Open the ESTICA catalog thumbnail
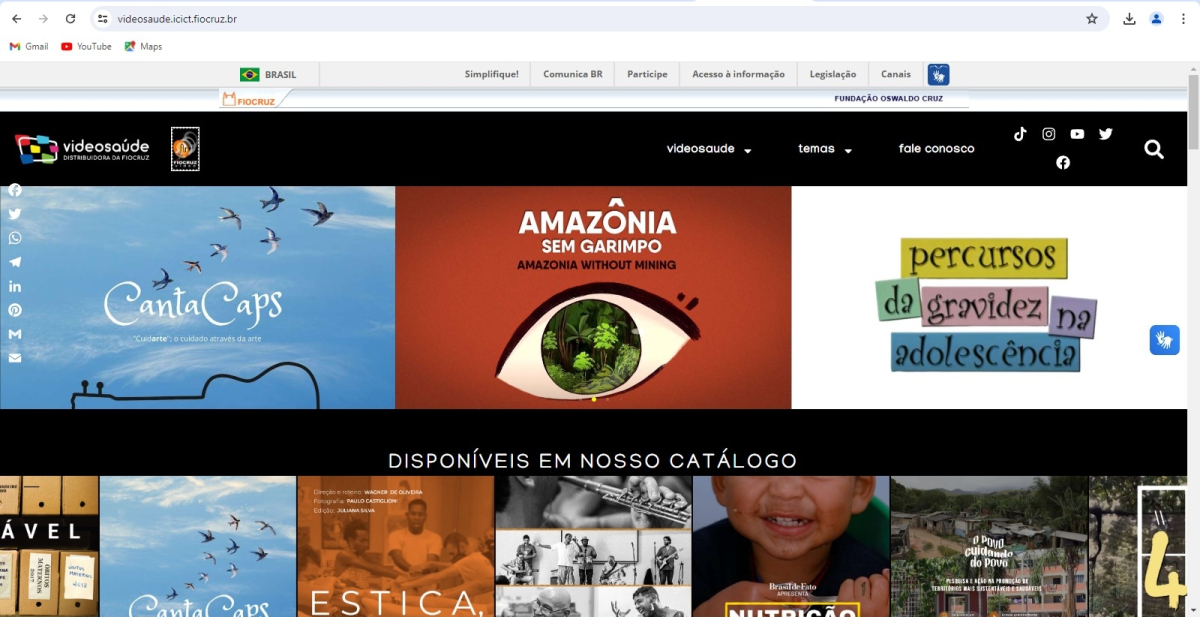1200x617 pixels. [396, 546]
